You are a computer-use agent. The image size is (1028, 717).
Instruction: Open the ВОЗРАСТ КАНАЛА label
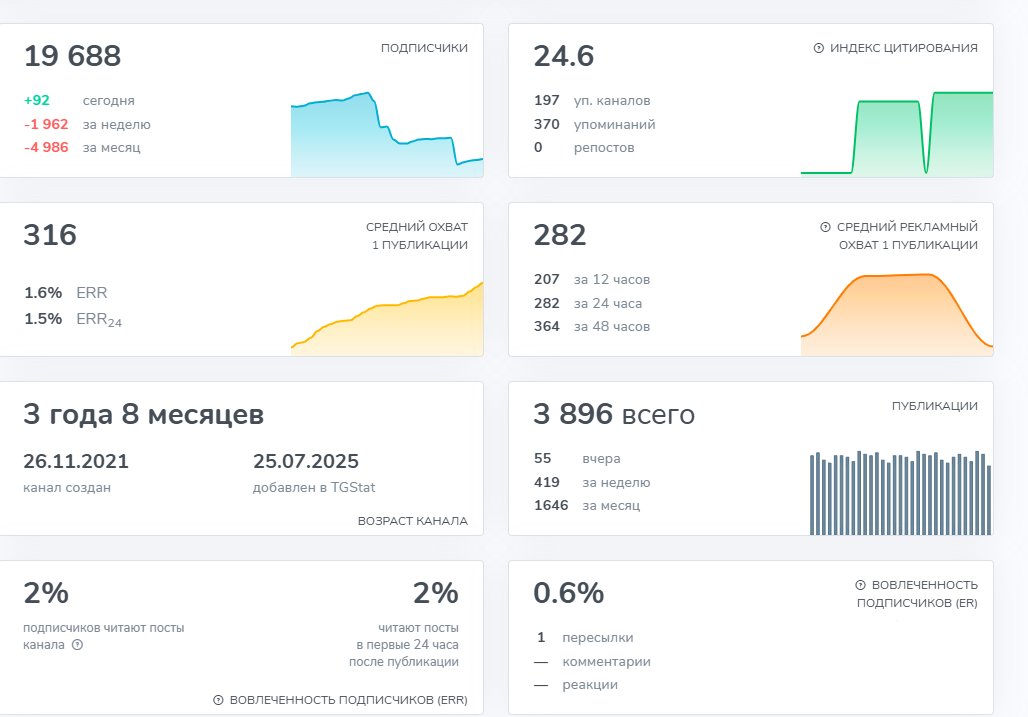click(x=412, y=521)
